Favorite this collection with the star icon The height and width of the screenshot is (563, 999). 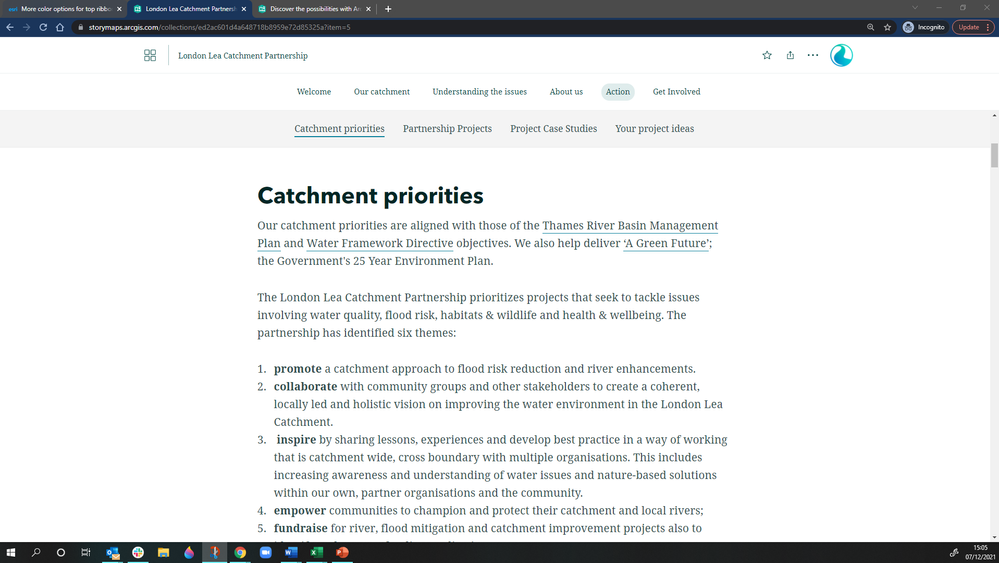click(767, 55)
